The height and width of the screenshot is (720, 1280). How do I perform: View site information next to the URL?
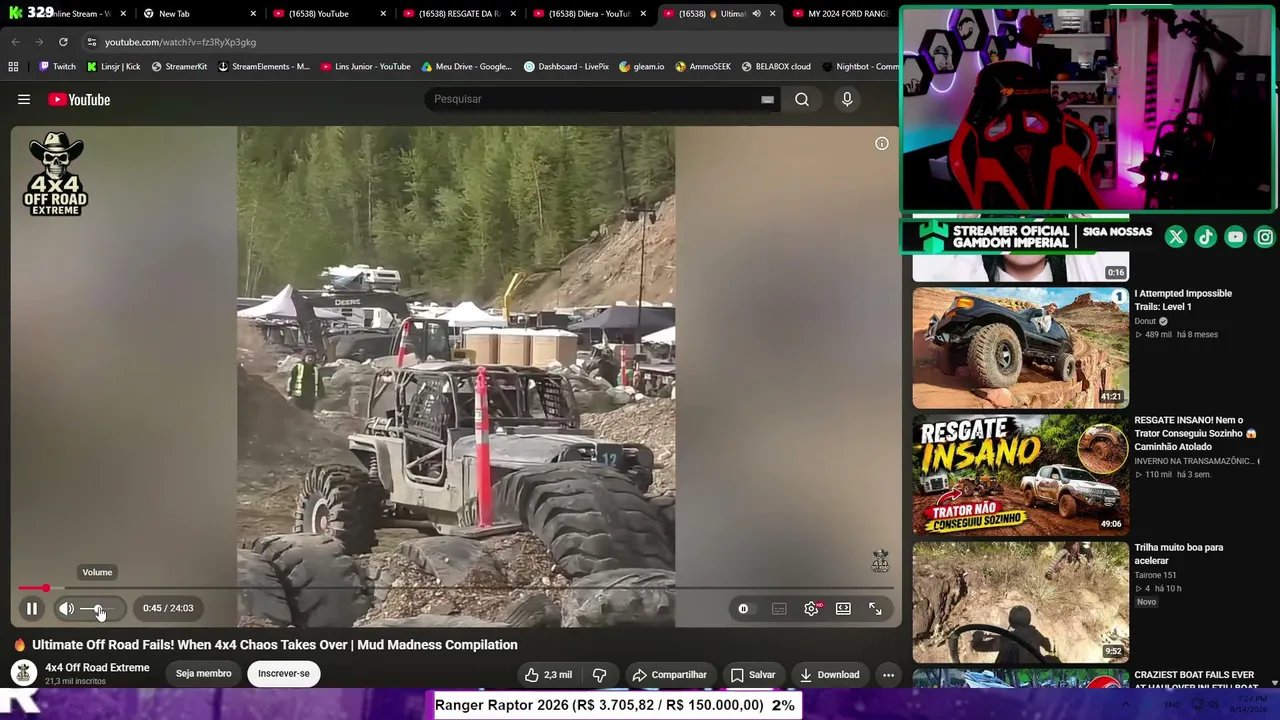pos(92,42)
